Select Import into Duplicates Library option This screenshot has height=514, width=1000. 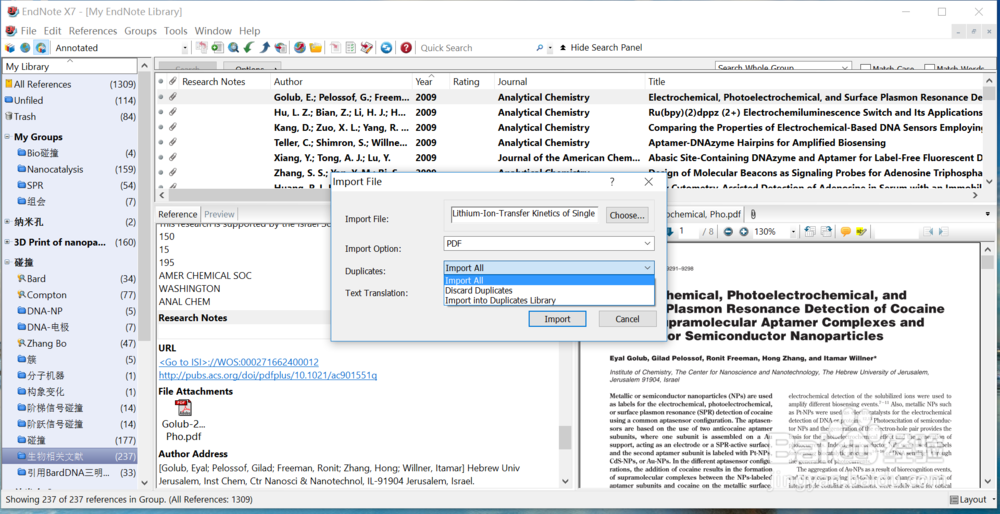coord(501,300)
